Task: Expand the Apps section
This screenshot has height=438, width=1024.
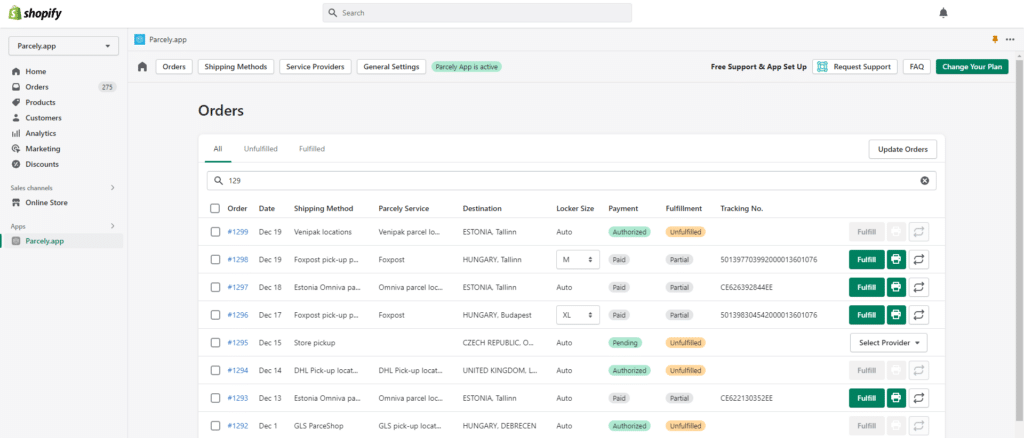Action: [112, 226]
